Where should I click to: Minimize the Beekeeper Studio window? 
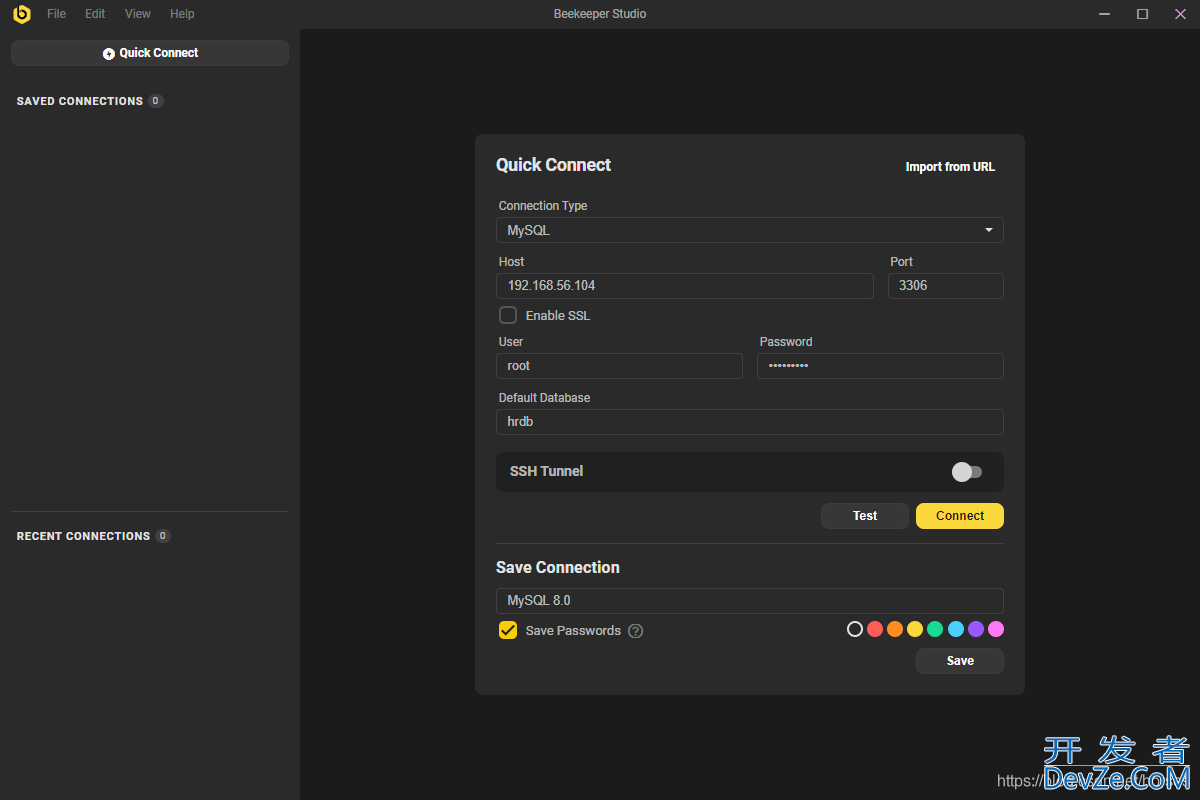[1104, 14]
